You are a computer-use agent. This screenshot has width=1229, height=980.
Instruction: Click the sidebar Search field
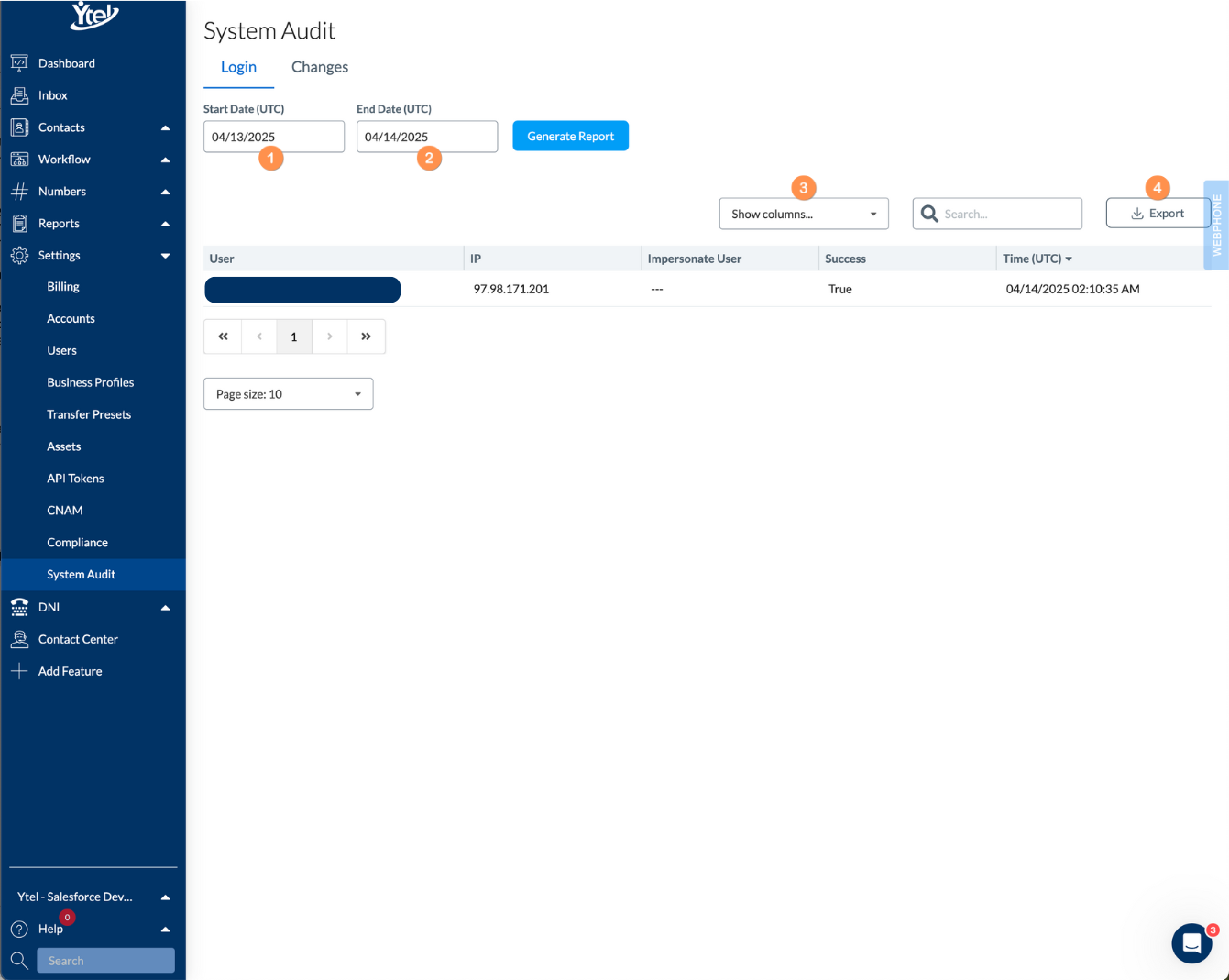(105, 961)
